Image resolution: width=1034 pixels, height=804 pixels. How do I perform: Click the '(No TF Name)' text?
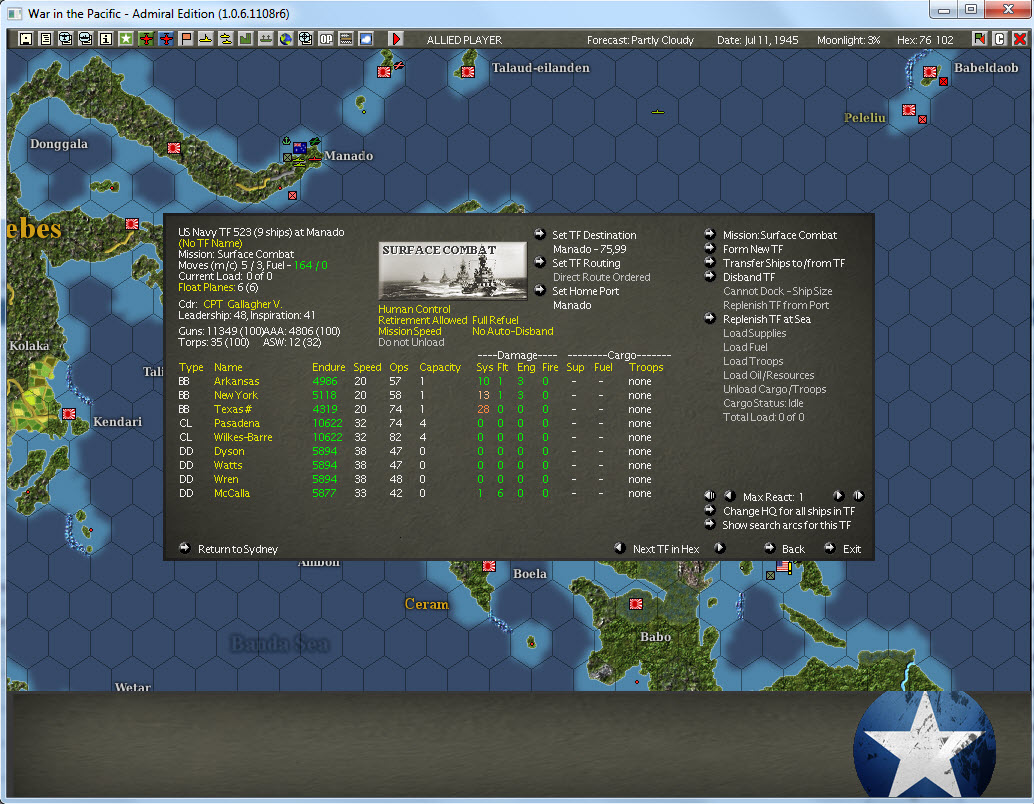pyautogui.click(x=210, y=243)
